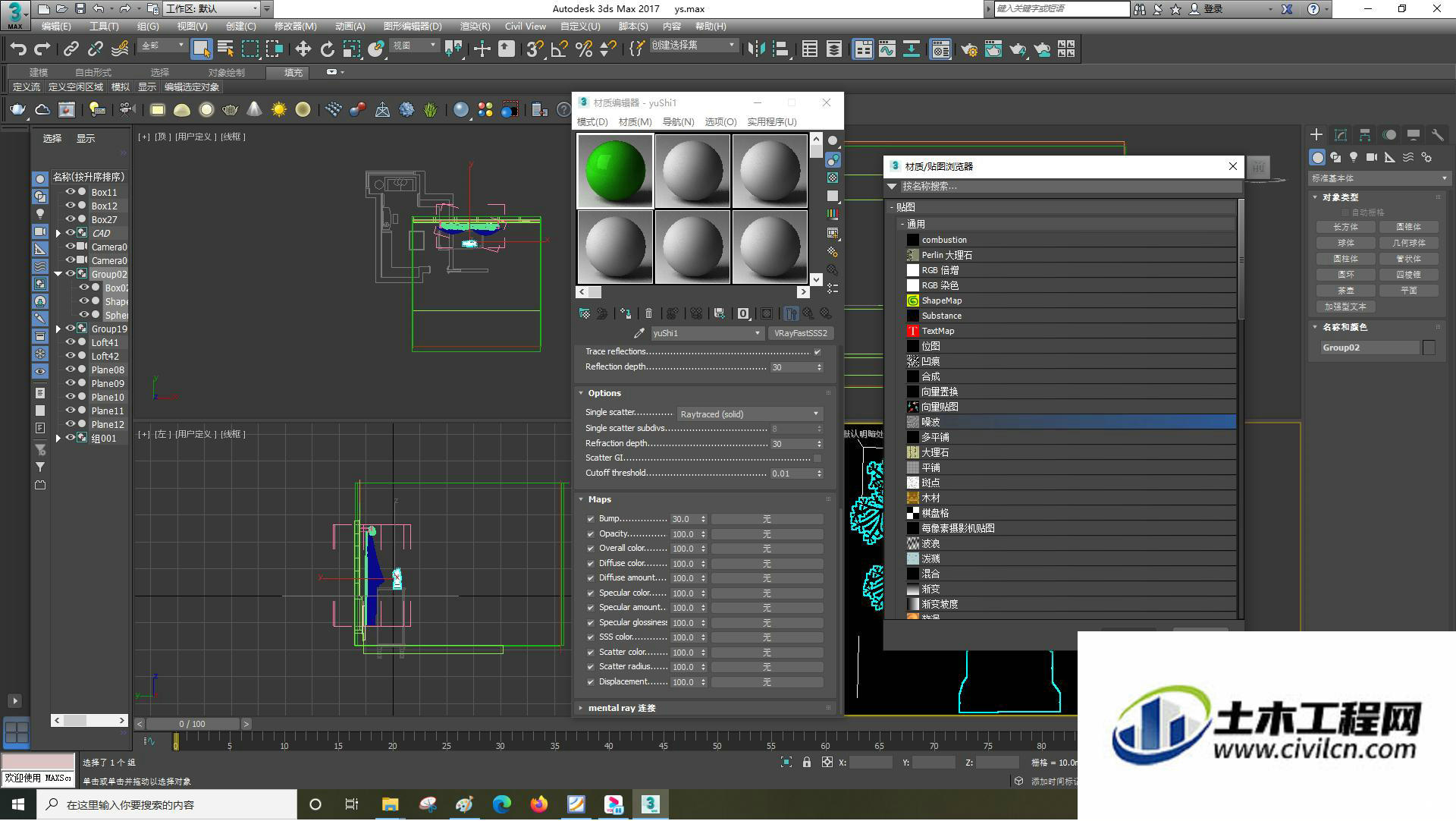This screenshot has width=1456, height=821.
Task: Uncheck the Bump map checkbox
Action: click(591, 519)
